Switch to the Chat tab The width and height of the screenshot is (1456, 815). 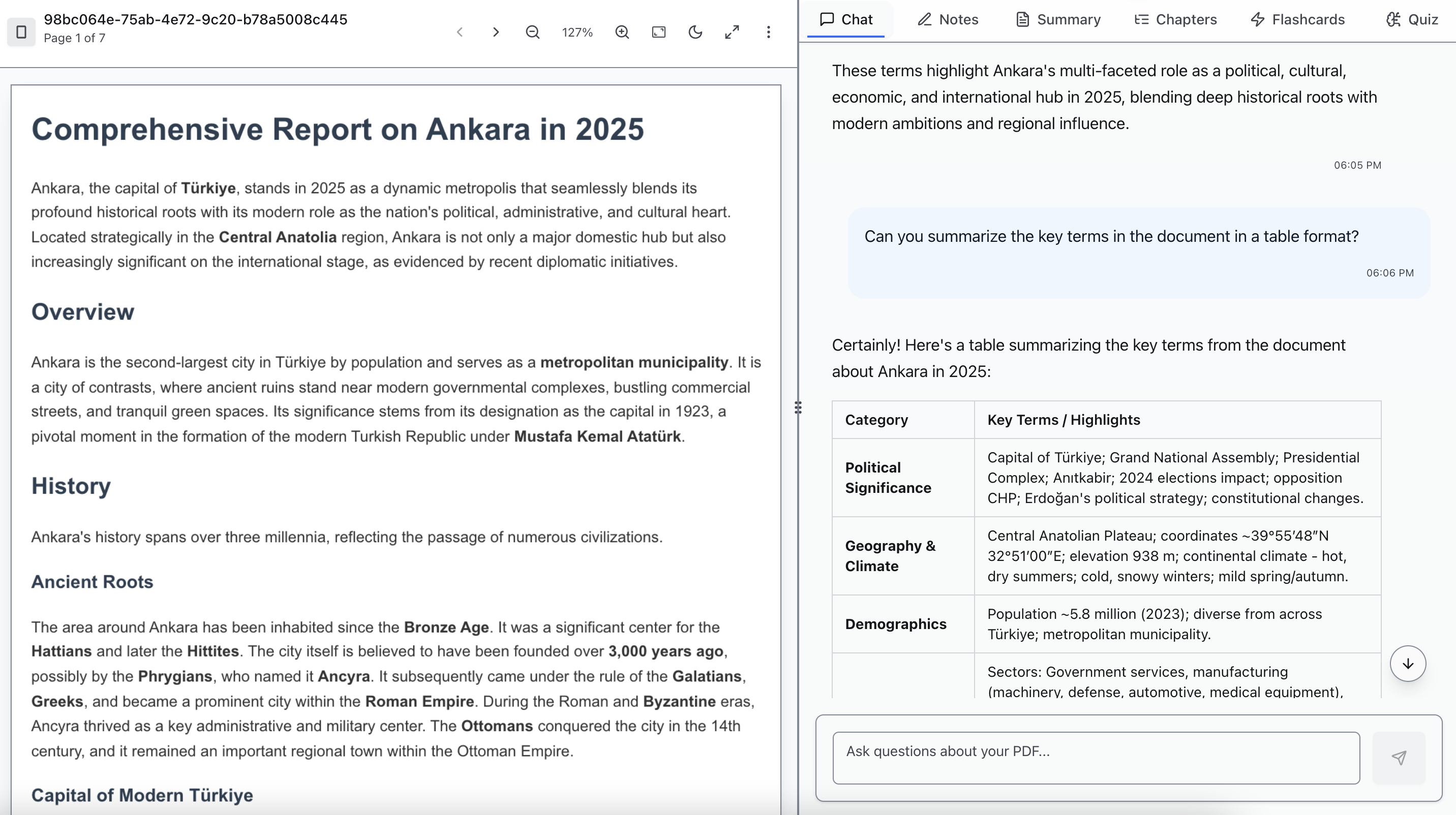point(846,20)
